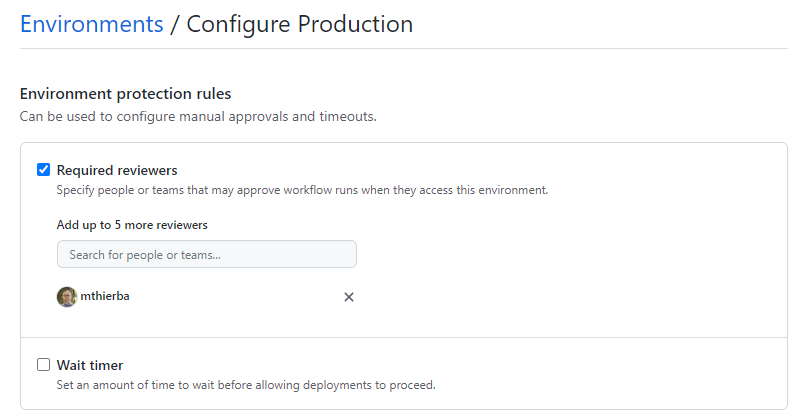Toggle via the Wait timer label text
Image resolution: width=799 pixels, height=418 pixels.
coord(90,365)
